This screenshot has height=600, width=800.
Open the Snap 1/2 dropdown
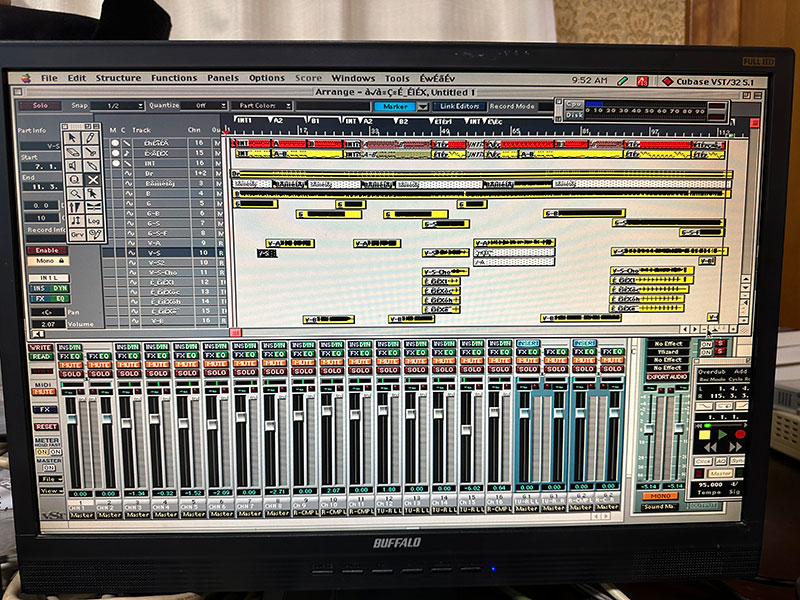pyautogui.click(x=118, y=106)
